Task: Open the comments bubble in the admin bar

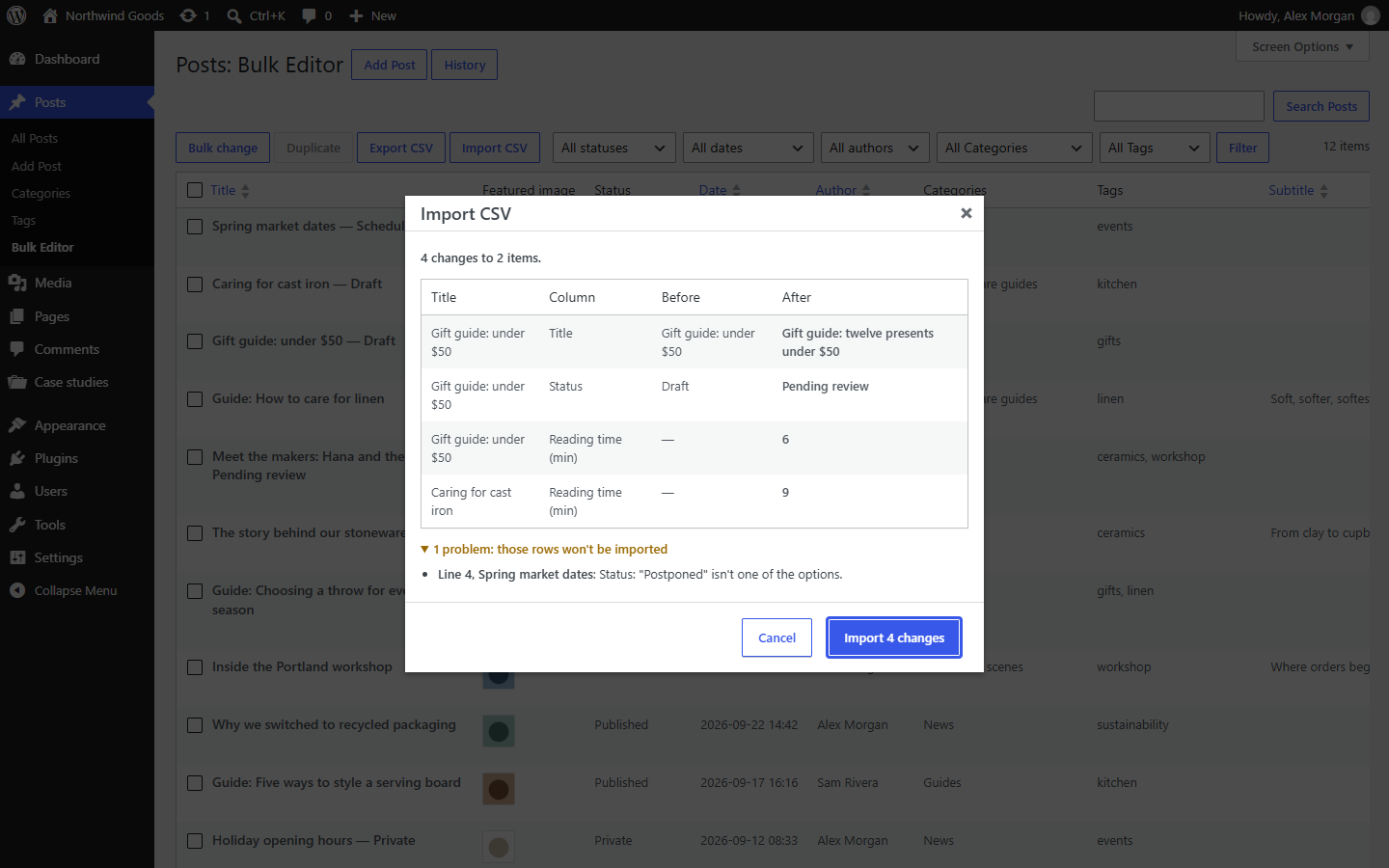Action: point(309,15)
